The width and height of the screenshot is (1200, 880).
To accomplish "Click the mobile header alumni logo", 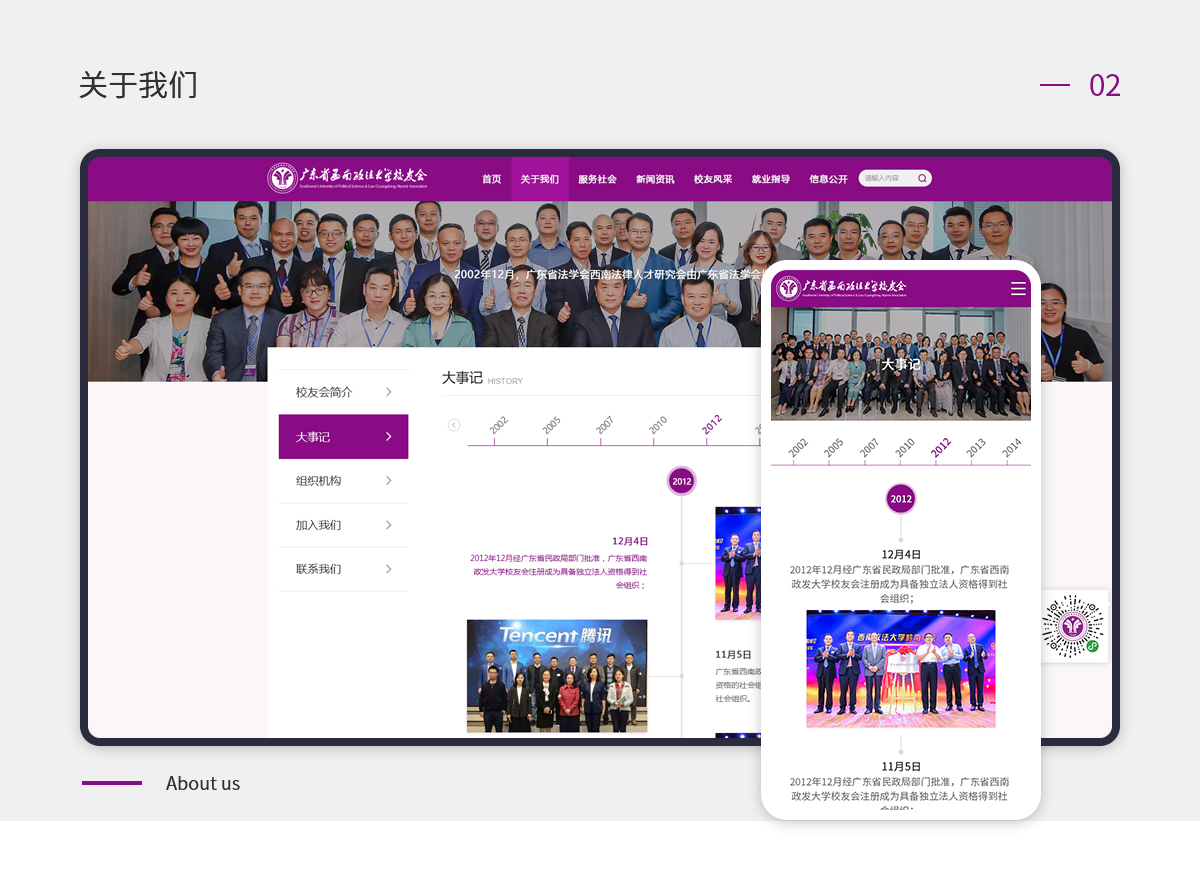I will tap(842, 288).
